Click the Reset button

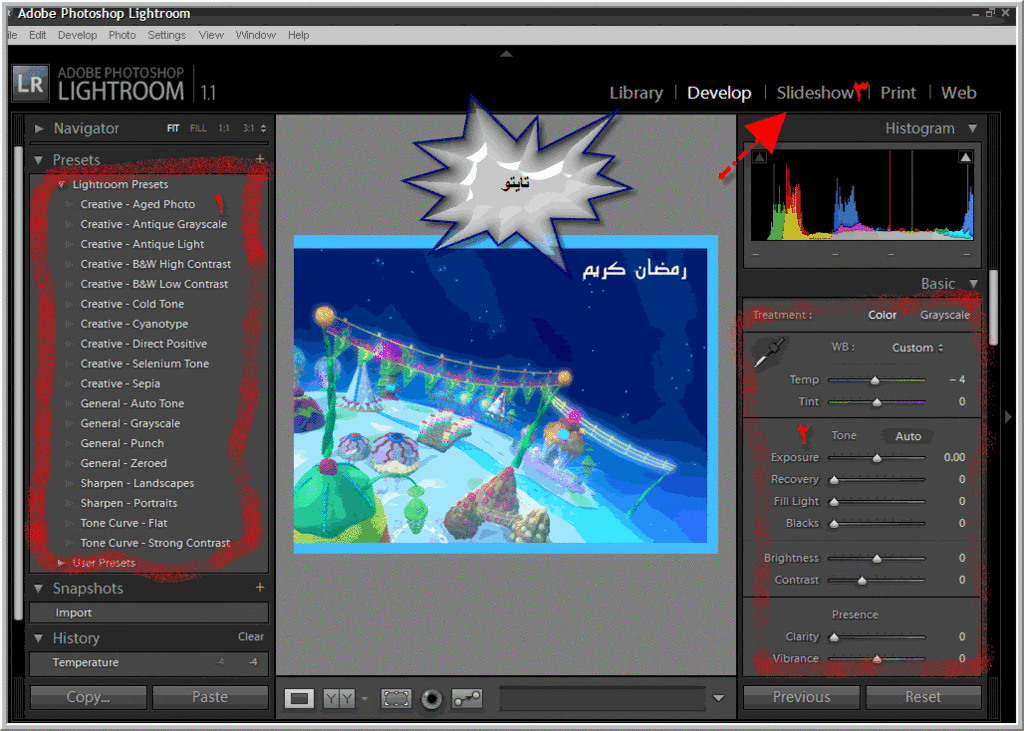tap(923, 697)
